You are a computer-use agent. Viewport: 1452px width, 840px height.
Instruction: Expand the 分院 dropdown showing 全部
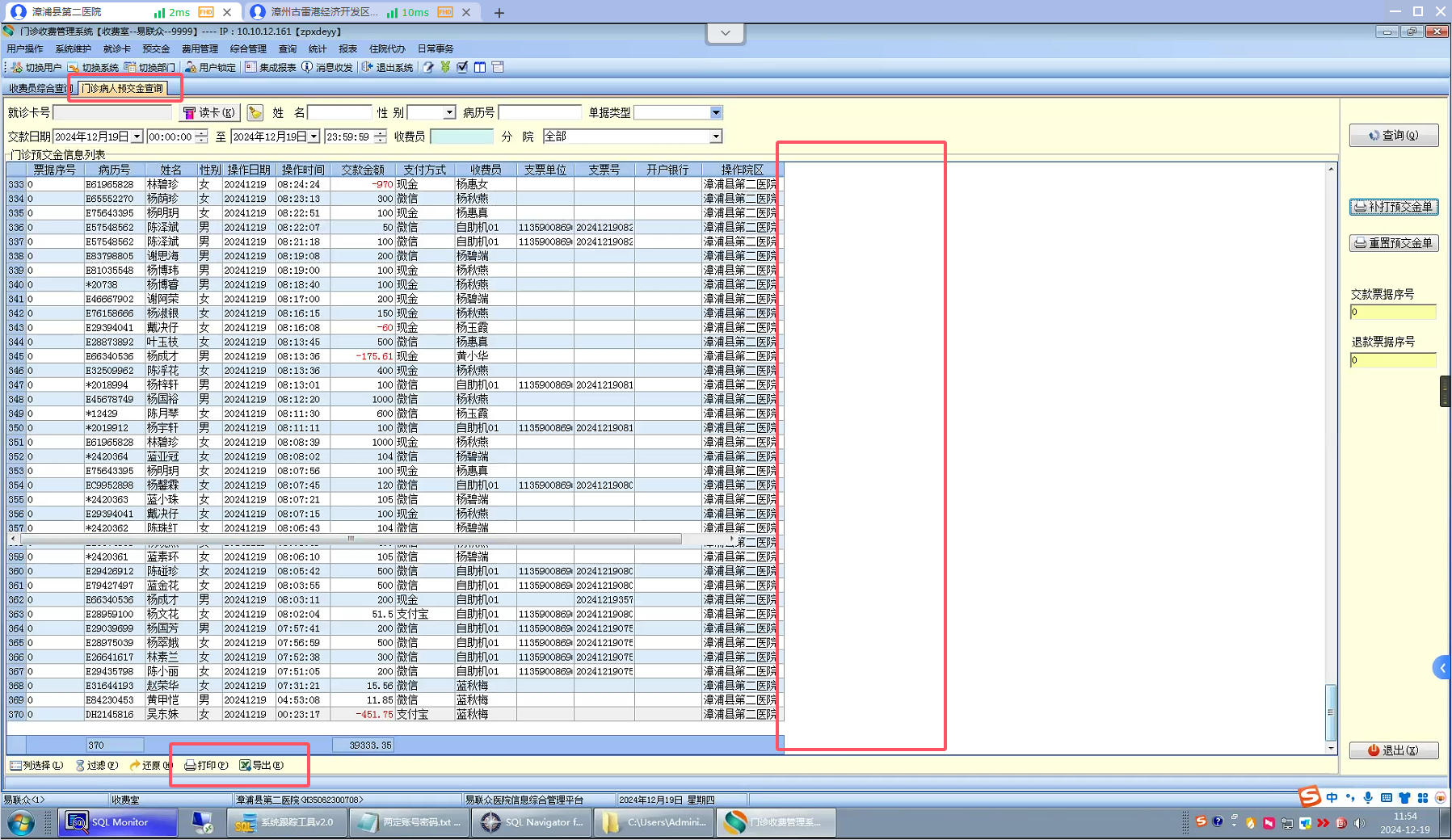tap(716, 137)
